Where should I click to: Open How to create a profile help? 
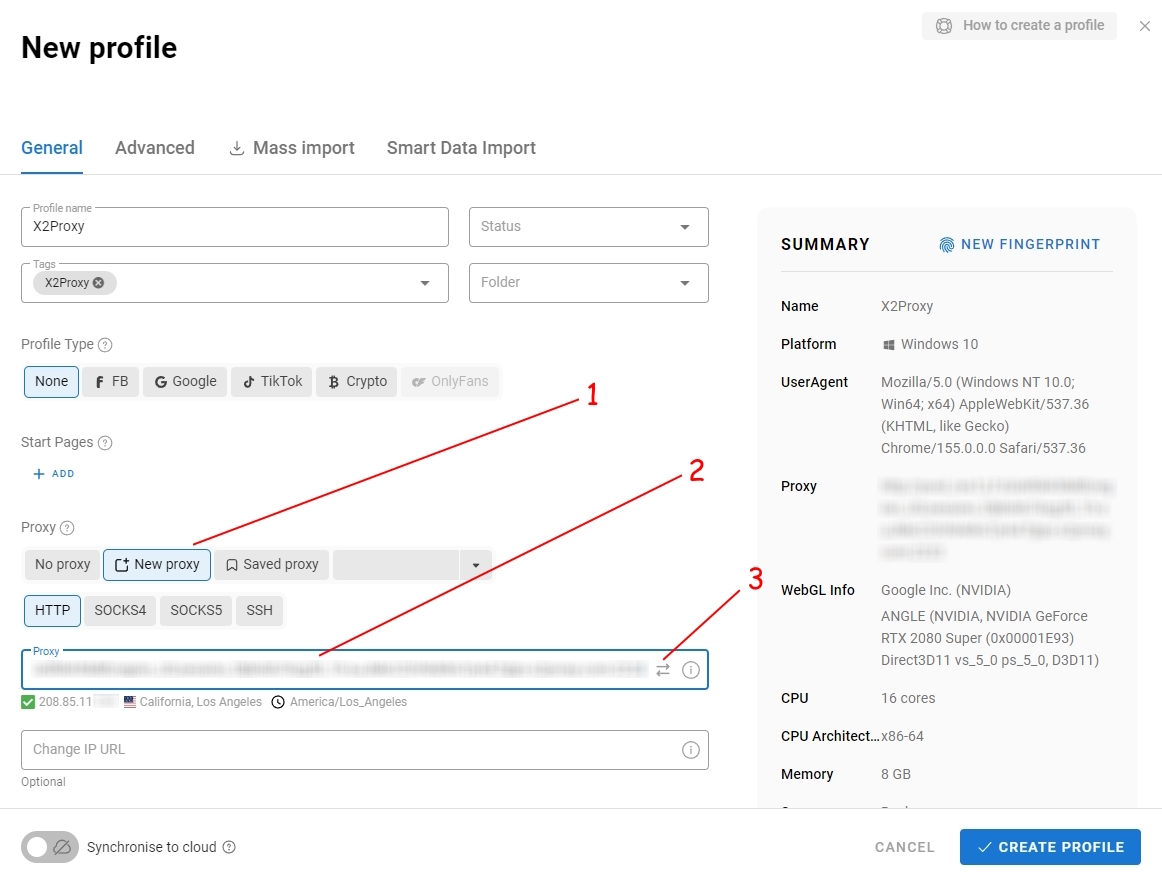click(x=1019, y=26)
